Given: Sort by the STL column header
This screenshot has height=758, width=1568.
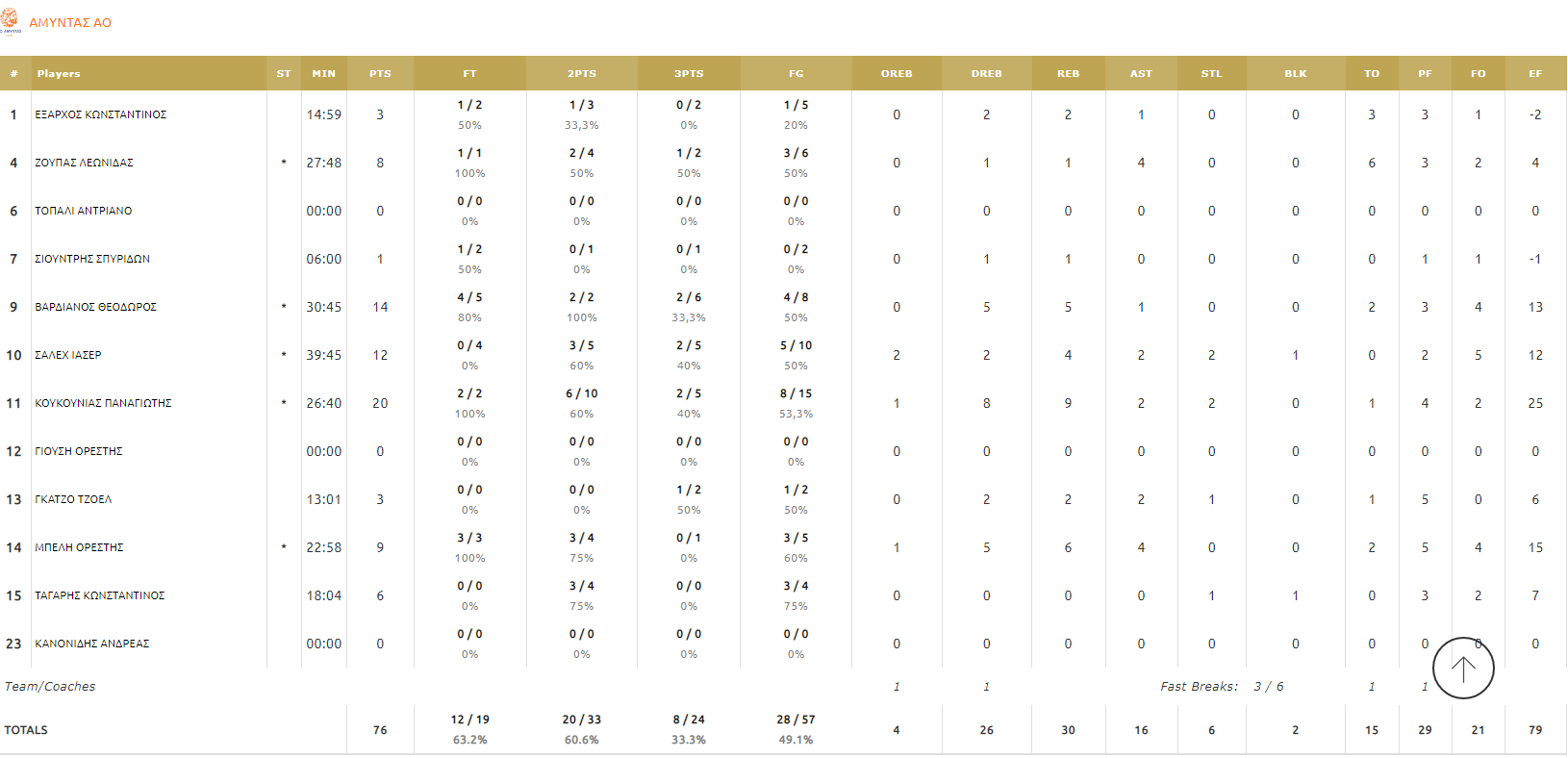Looking at the screenshot, I should pos(1211,74).
